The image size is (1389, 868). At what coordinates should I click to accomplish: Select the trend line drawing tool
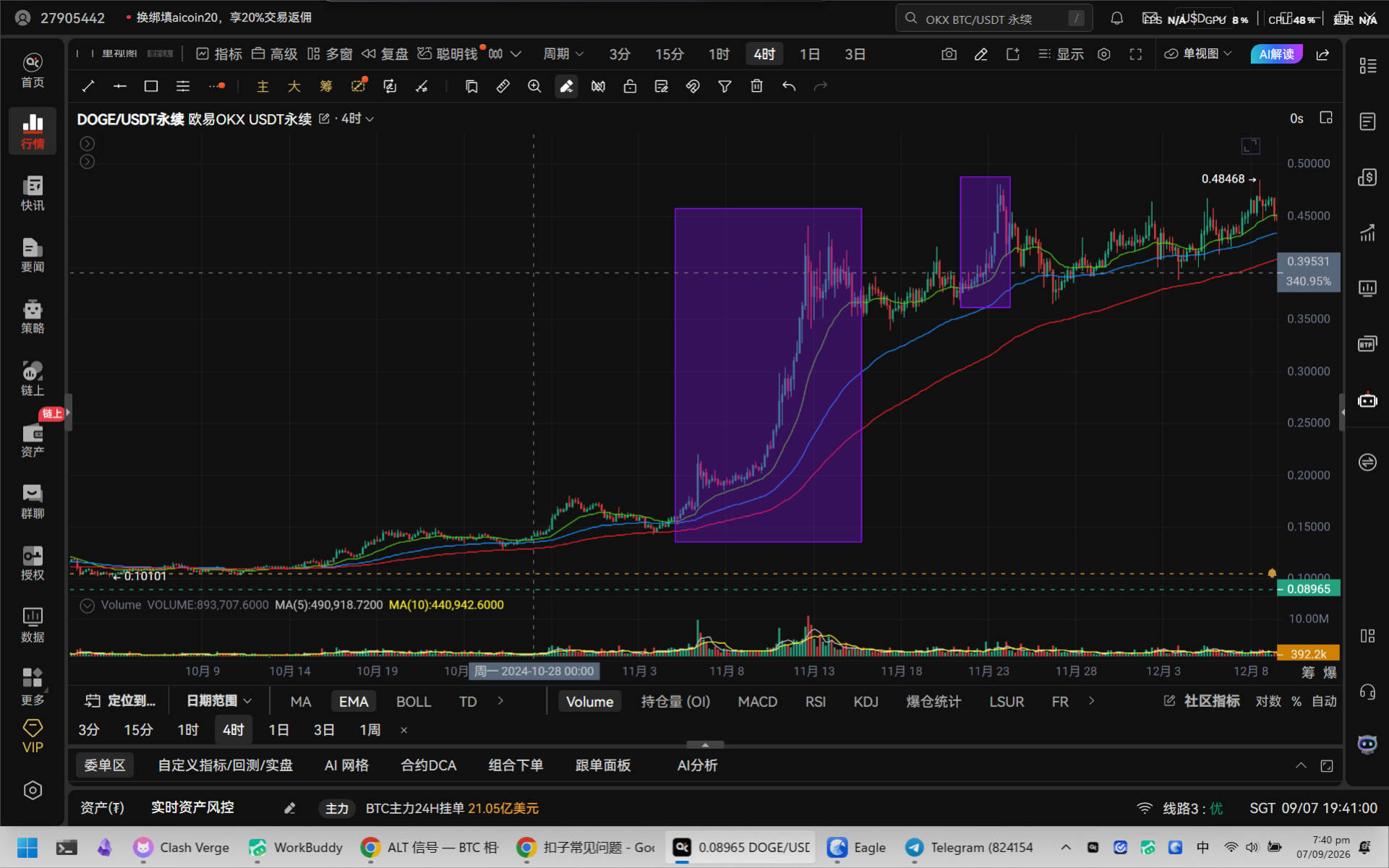click(88, 87)
